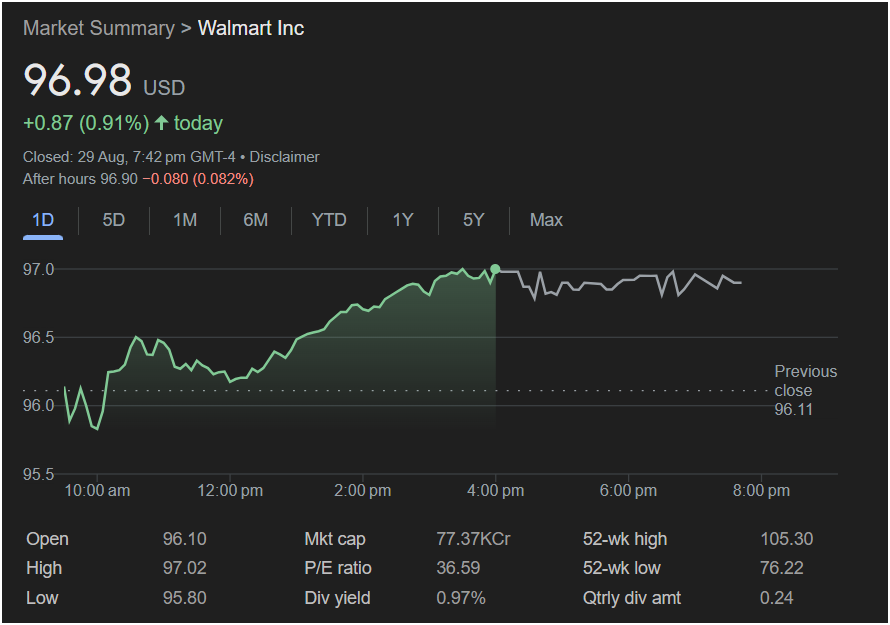Click the High value 97.02
Screen dimensions: 890x625
(184, 568)
